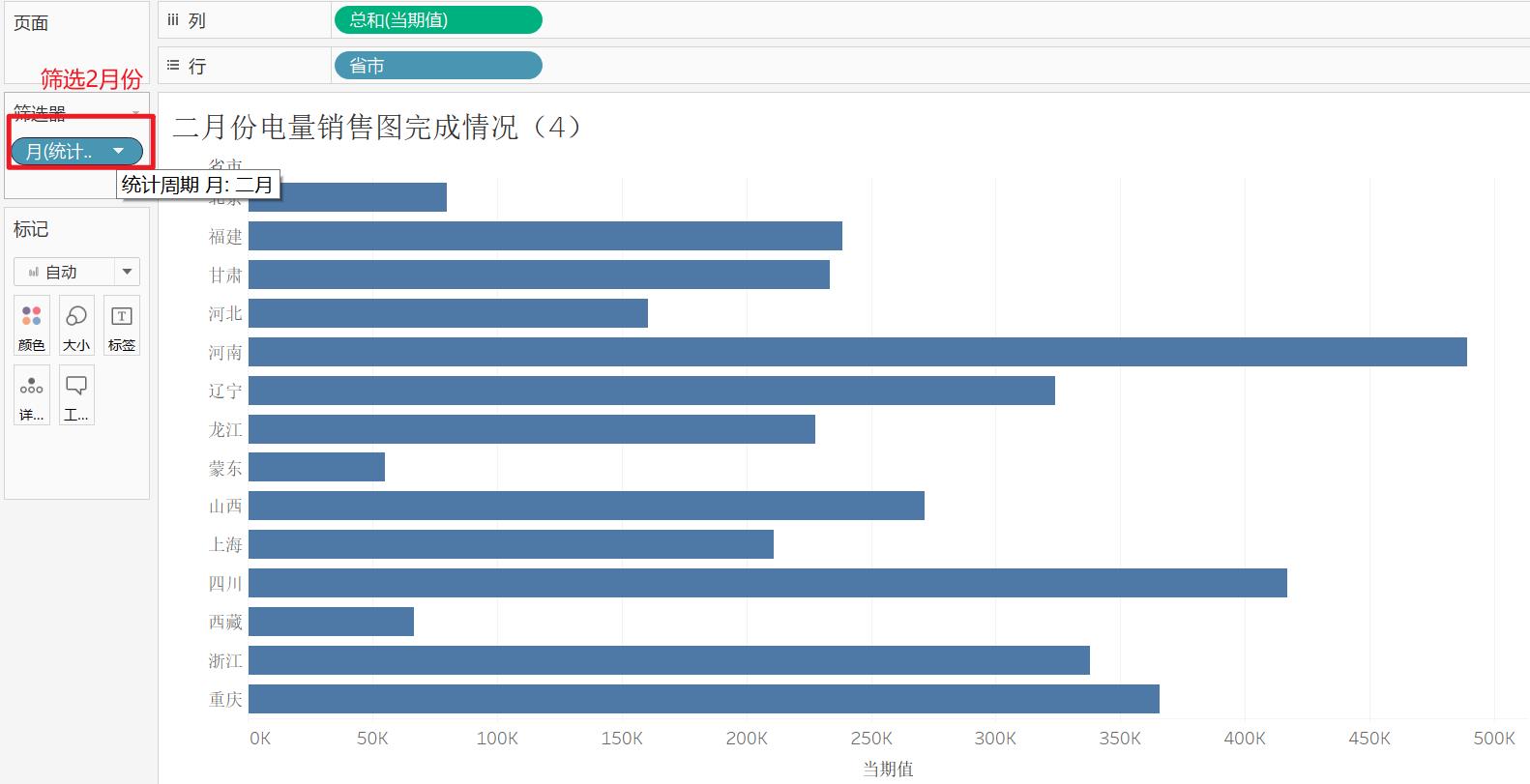Select the 河北 bar
The image size is (1530, 784).
click(x=448, y=313)
